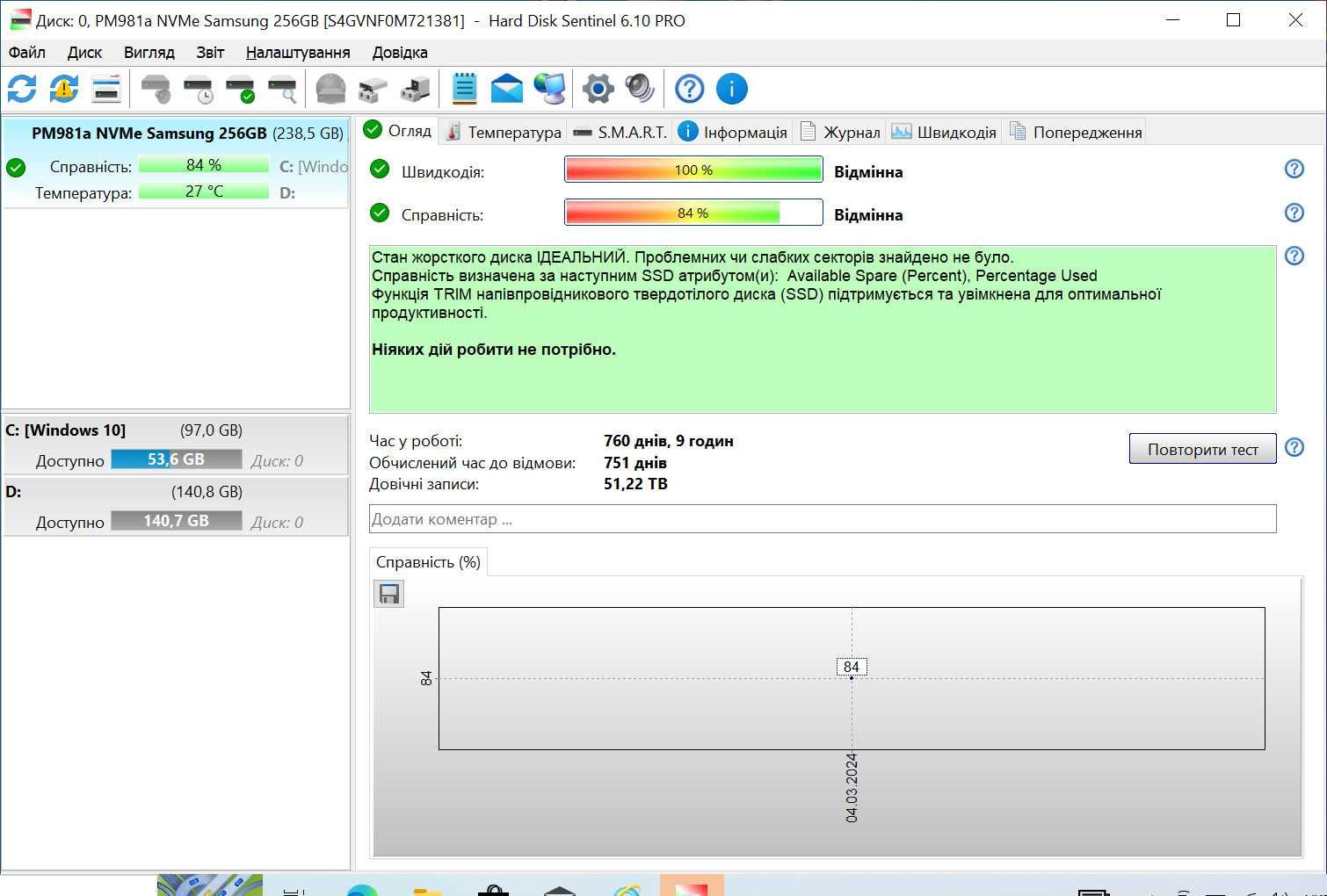This screenshot has height=896, width=1327.
Task: Open the Звіт menu
Action: (210, 53)
